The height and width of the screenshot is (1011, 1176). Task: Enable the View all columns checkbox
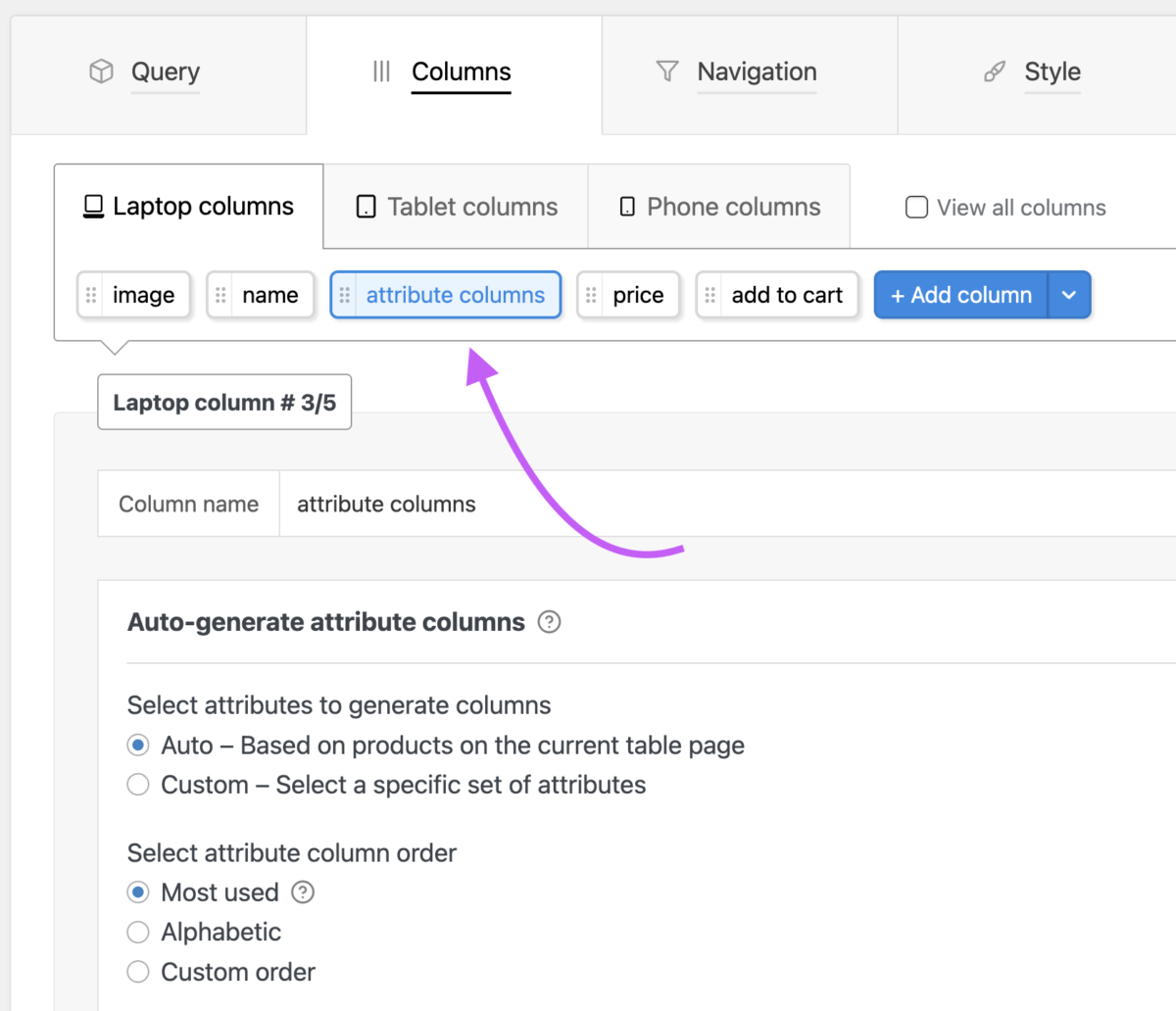point(916,207)
